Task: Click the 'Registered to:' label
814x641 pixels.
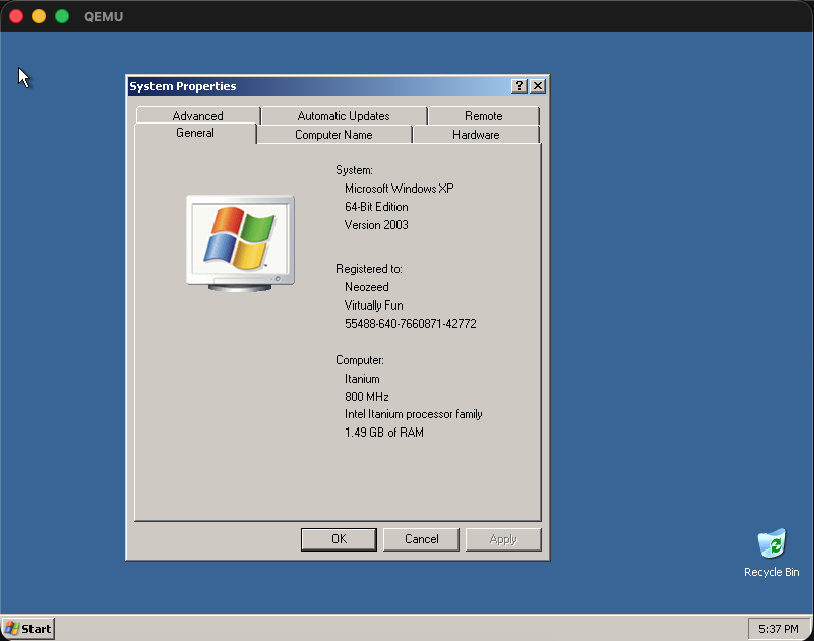Action: pyautogui.click(x=369, y=269)
